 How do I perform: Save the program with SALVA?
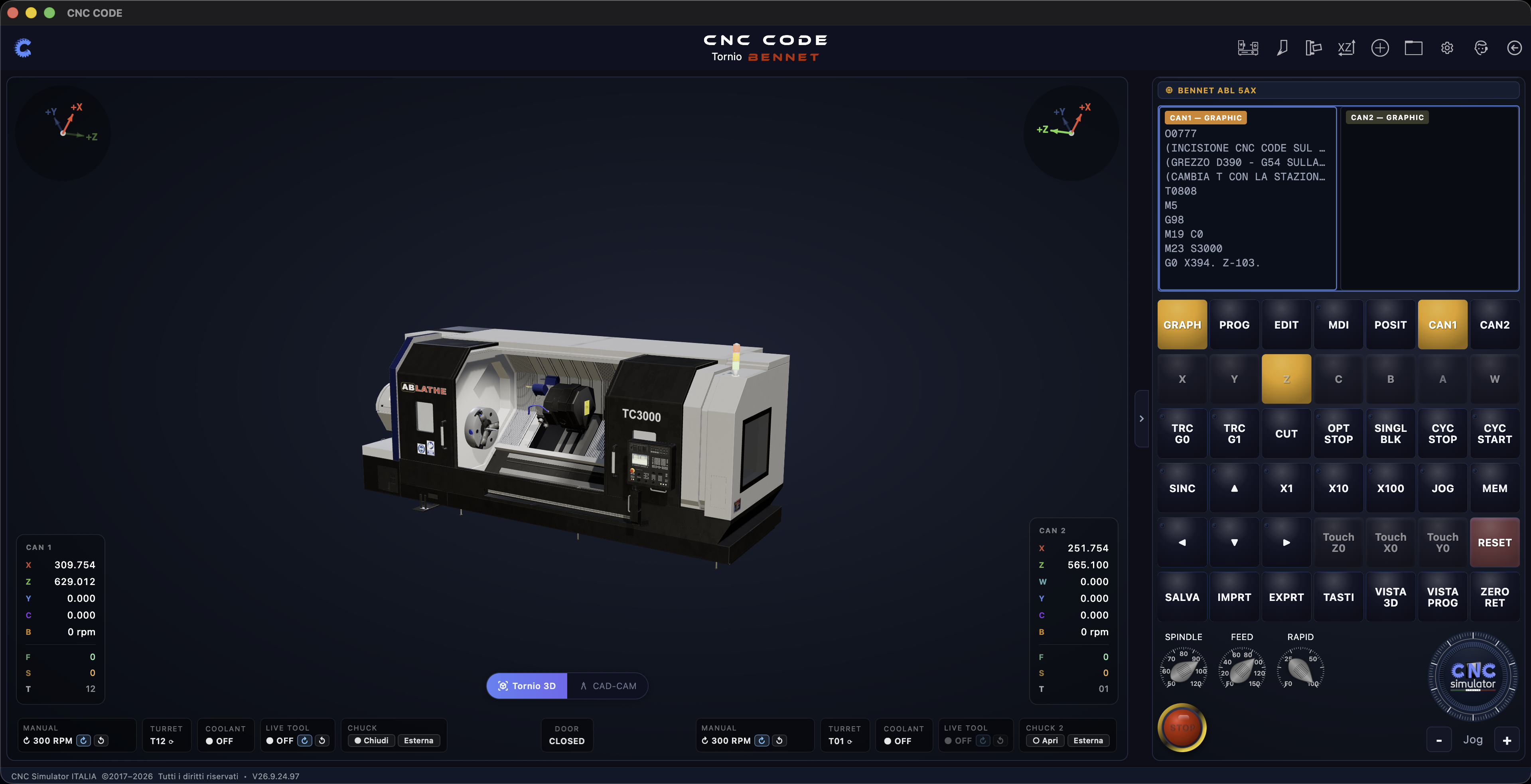[1182, 597]
